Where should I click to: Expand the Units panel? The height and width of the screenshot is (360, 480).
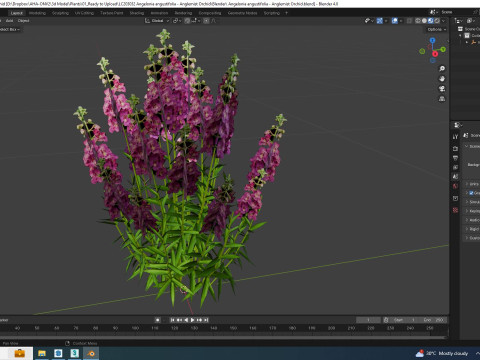(467, 184)
